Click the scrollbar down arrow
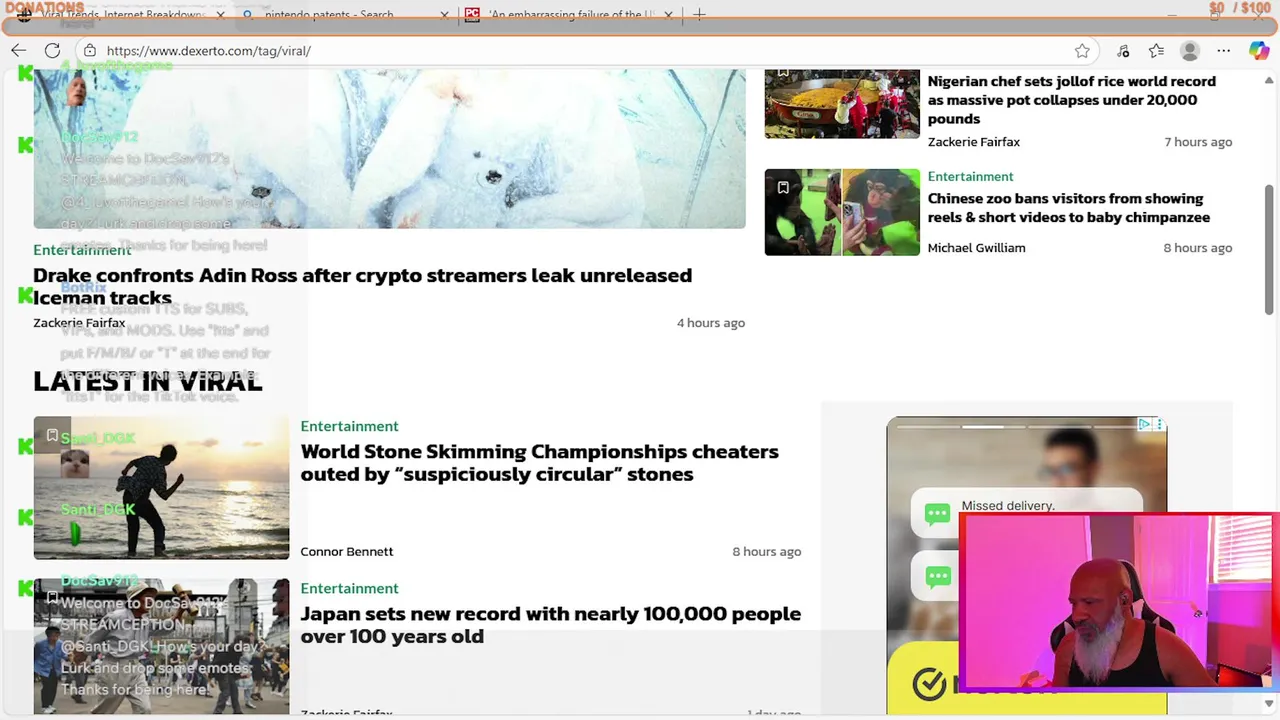Viewport: 1280px width, 720px height. pos(1270,703)
